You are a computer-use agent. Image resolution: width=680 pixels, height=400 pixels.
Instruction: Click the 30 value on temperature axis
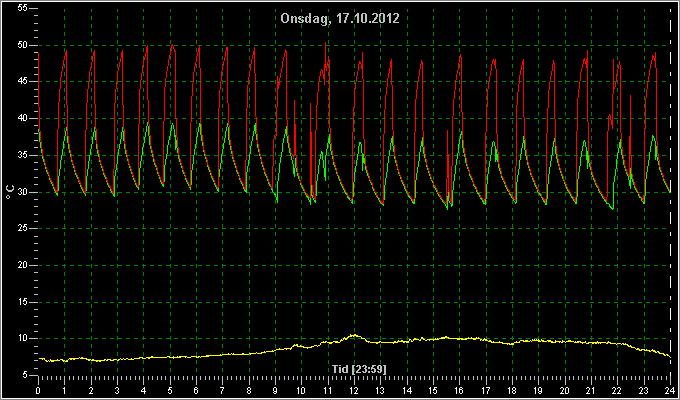coord(23,192)
